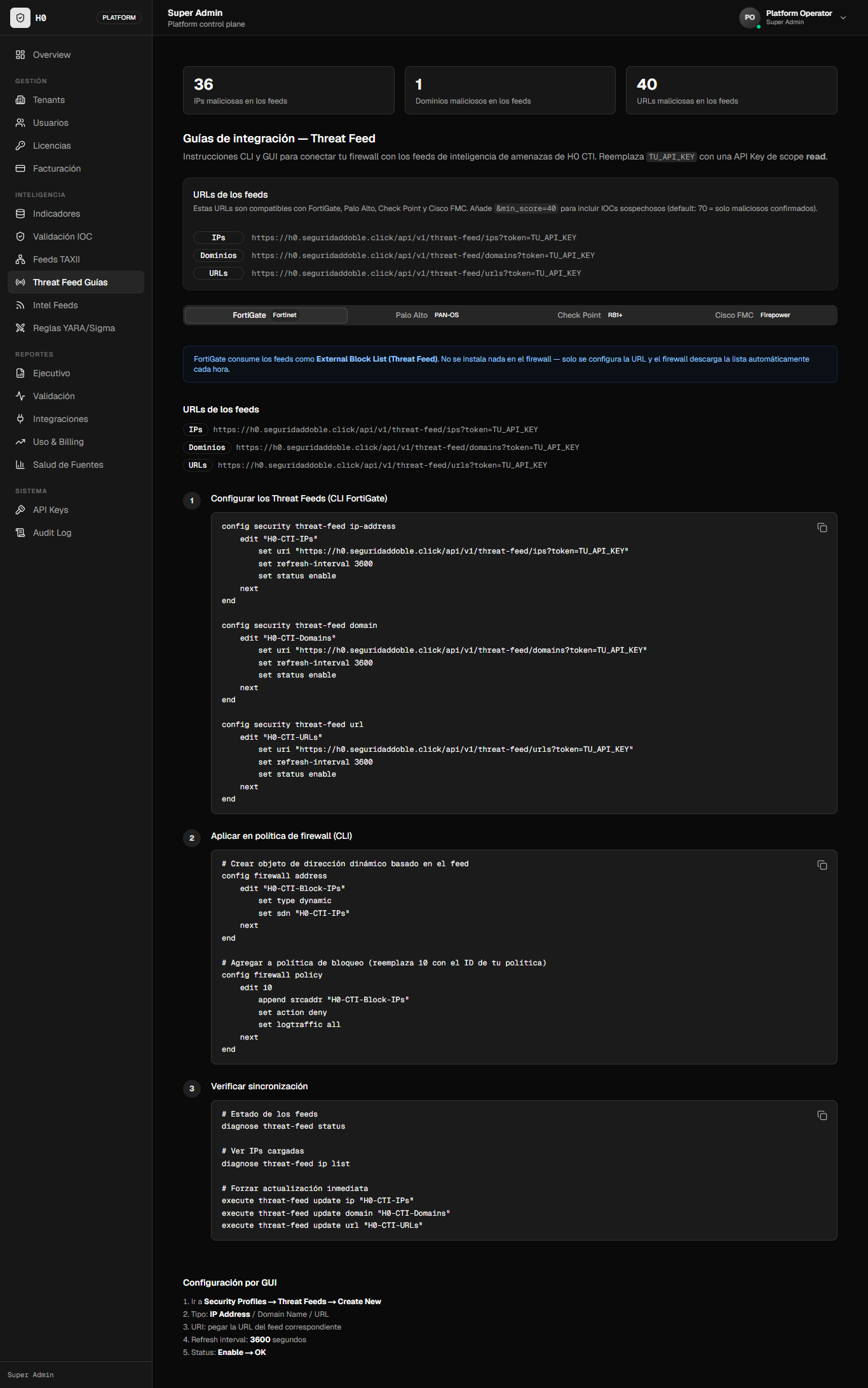Screen dimensions: 868x1388
Task: Click the &min_score=40 code snippet
Action: click(526, 208)
